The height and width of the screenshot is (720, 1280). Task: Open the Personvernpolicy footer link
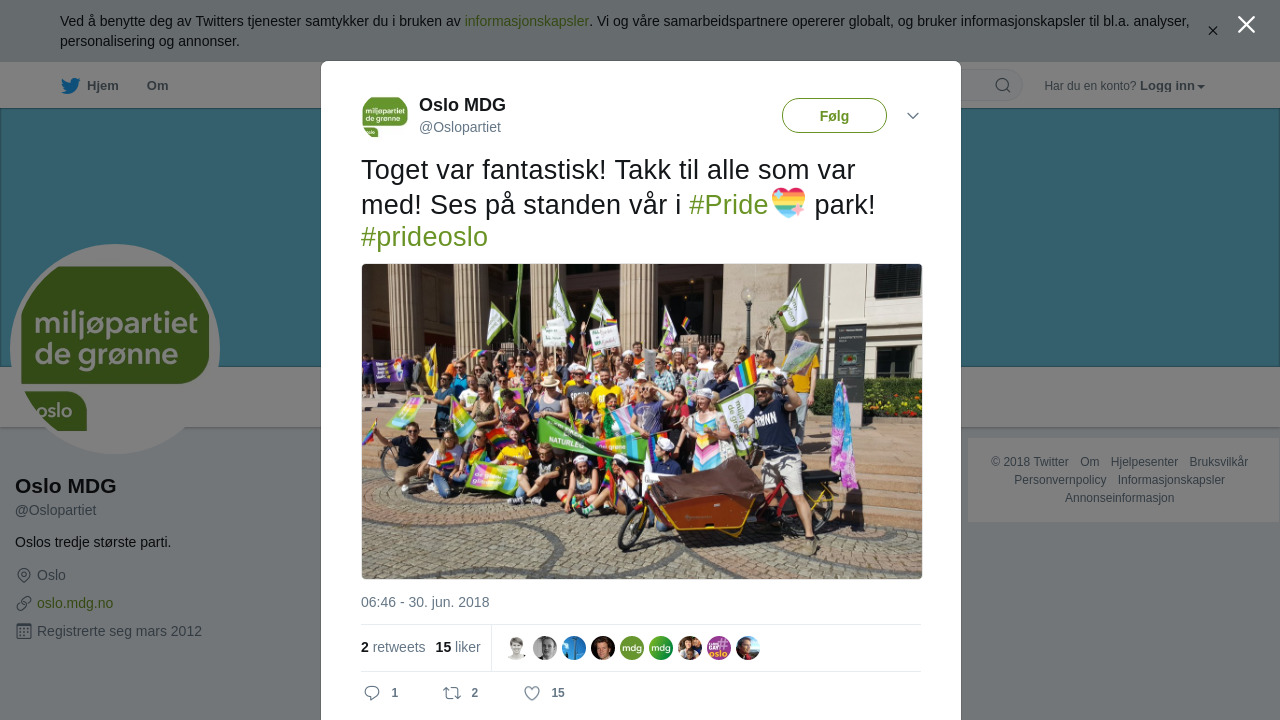[1060, 480]
